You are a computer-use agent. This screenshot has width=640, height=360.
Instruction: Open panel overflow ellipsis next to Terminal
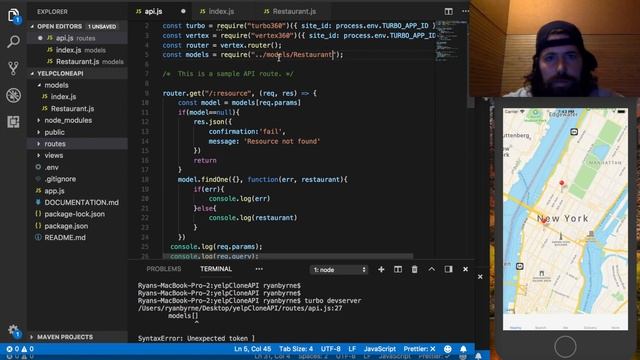(x=259, y=269)
